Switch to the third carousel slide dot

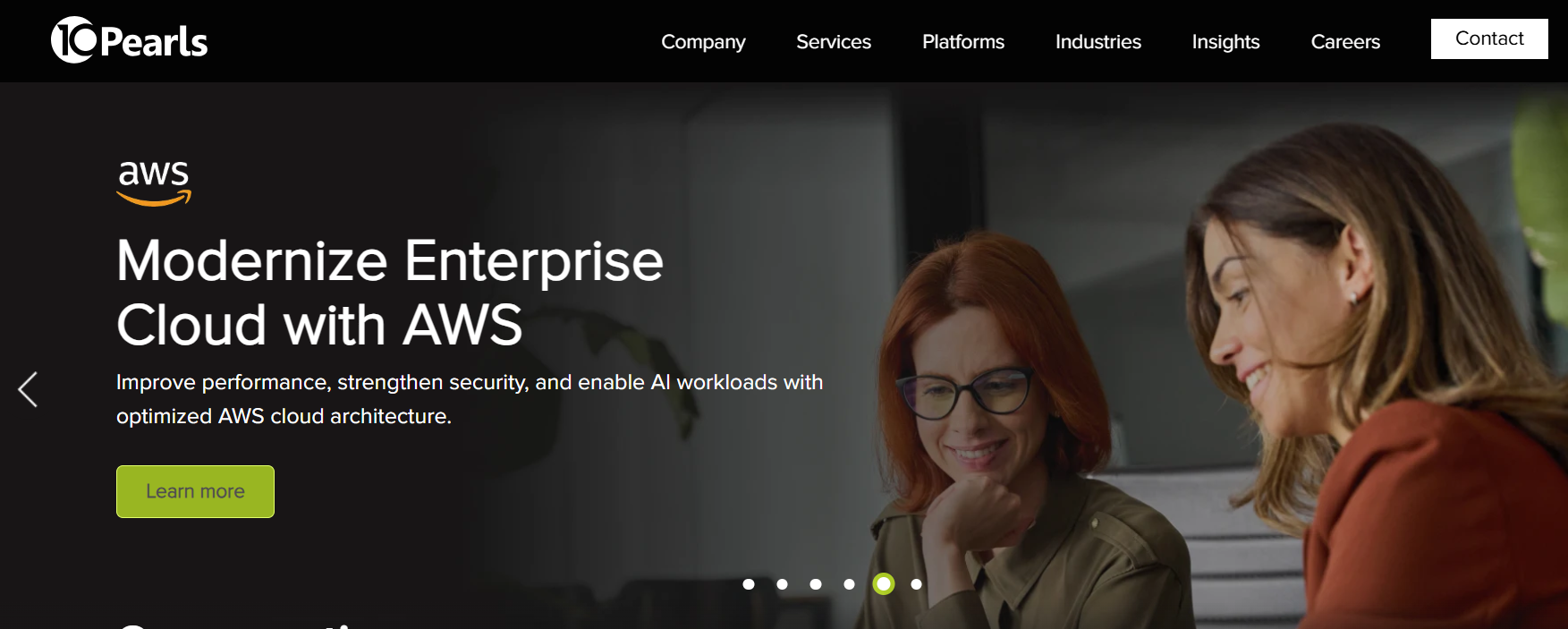coord(816,584)
